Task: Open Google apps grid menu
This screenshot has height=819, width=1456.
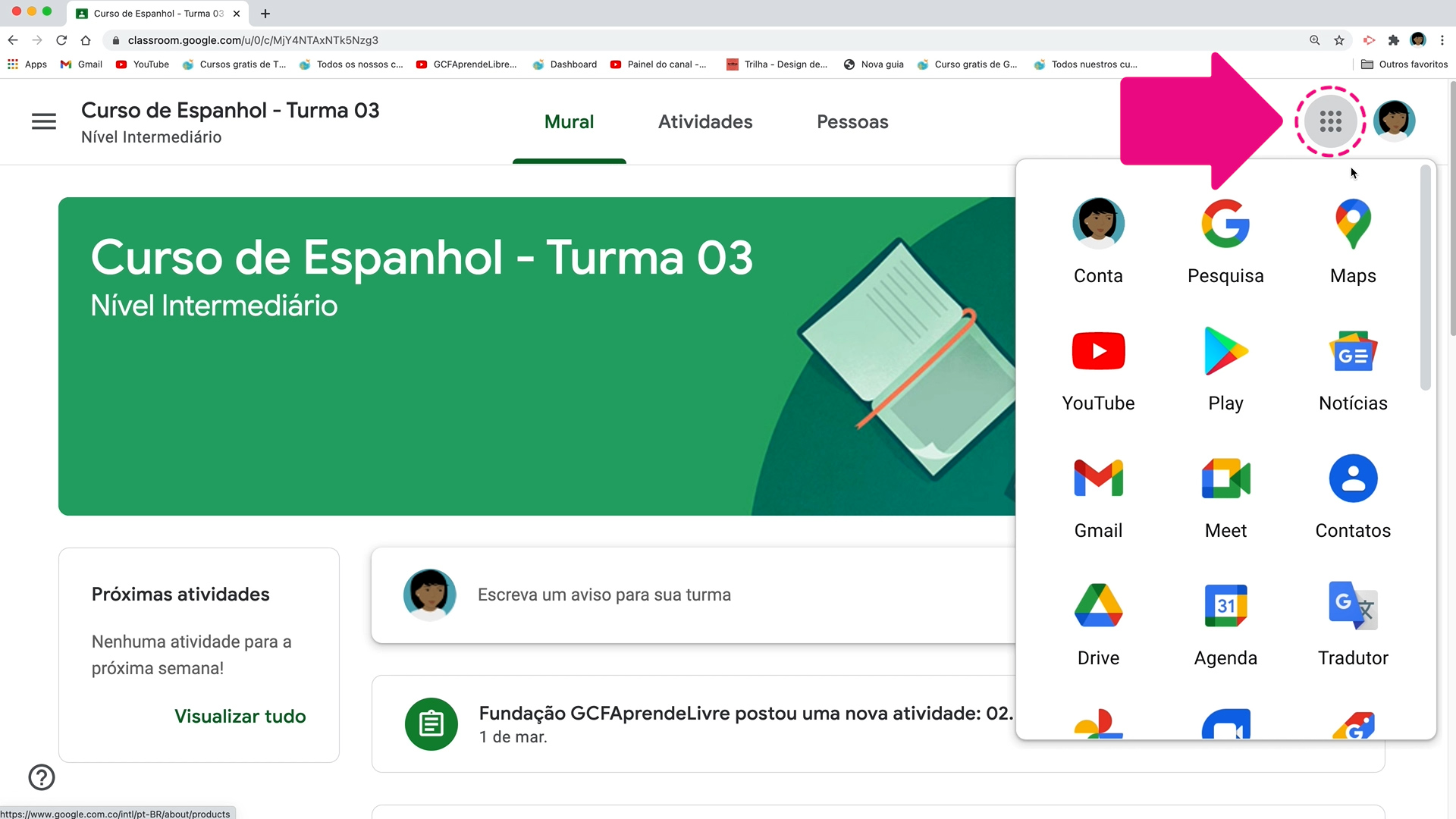Action: (1329, 120)
